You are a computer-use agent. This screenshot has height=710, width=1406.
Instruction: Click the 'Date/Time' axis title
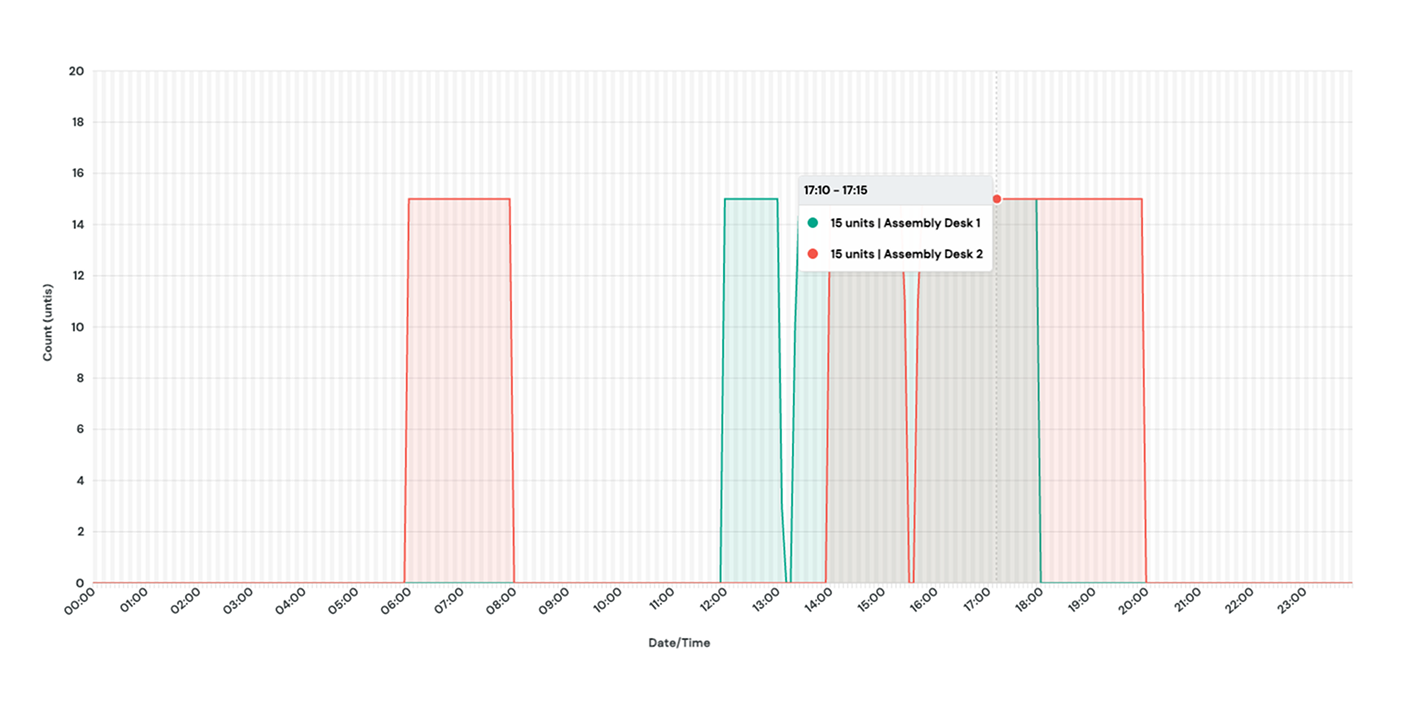[x=679, y=643]
